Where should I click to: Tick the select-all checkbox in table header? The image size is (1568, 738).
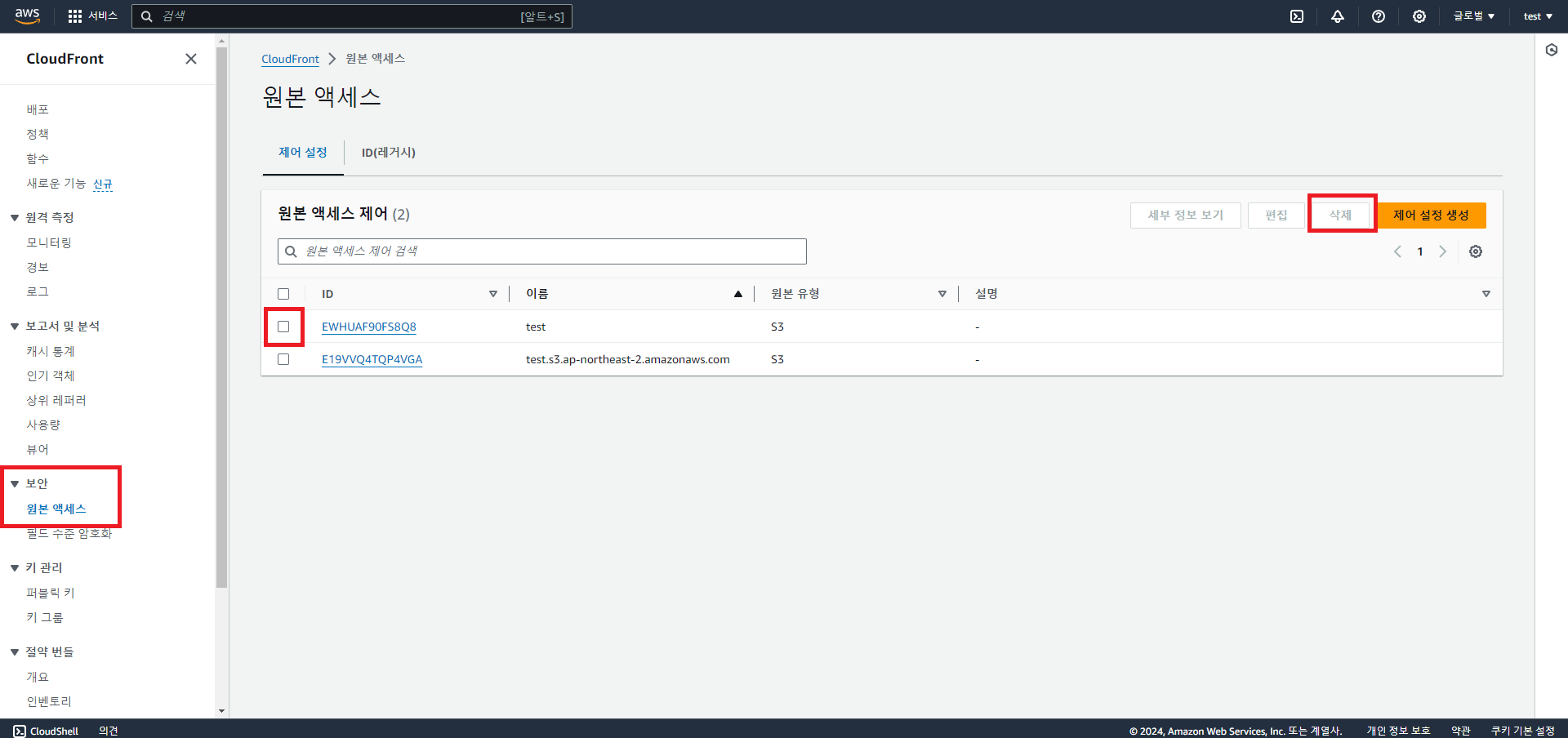(283, 294)
